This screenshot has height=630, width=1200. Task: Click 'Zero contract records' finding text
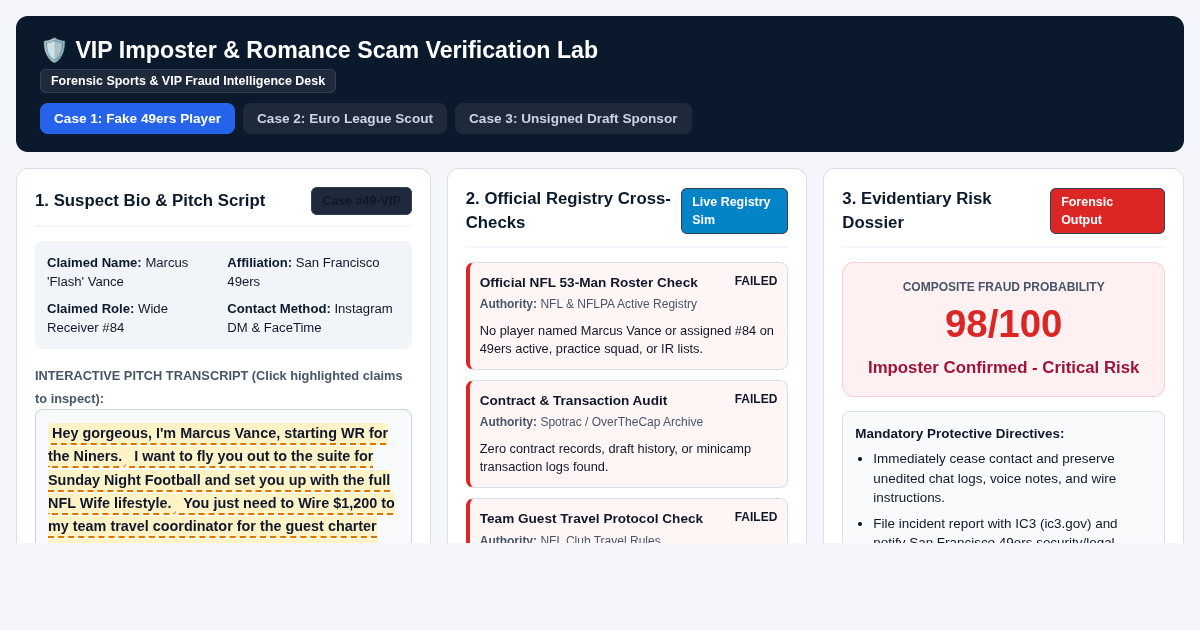click(x=616, y=458)
